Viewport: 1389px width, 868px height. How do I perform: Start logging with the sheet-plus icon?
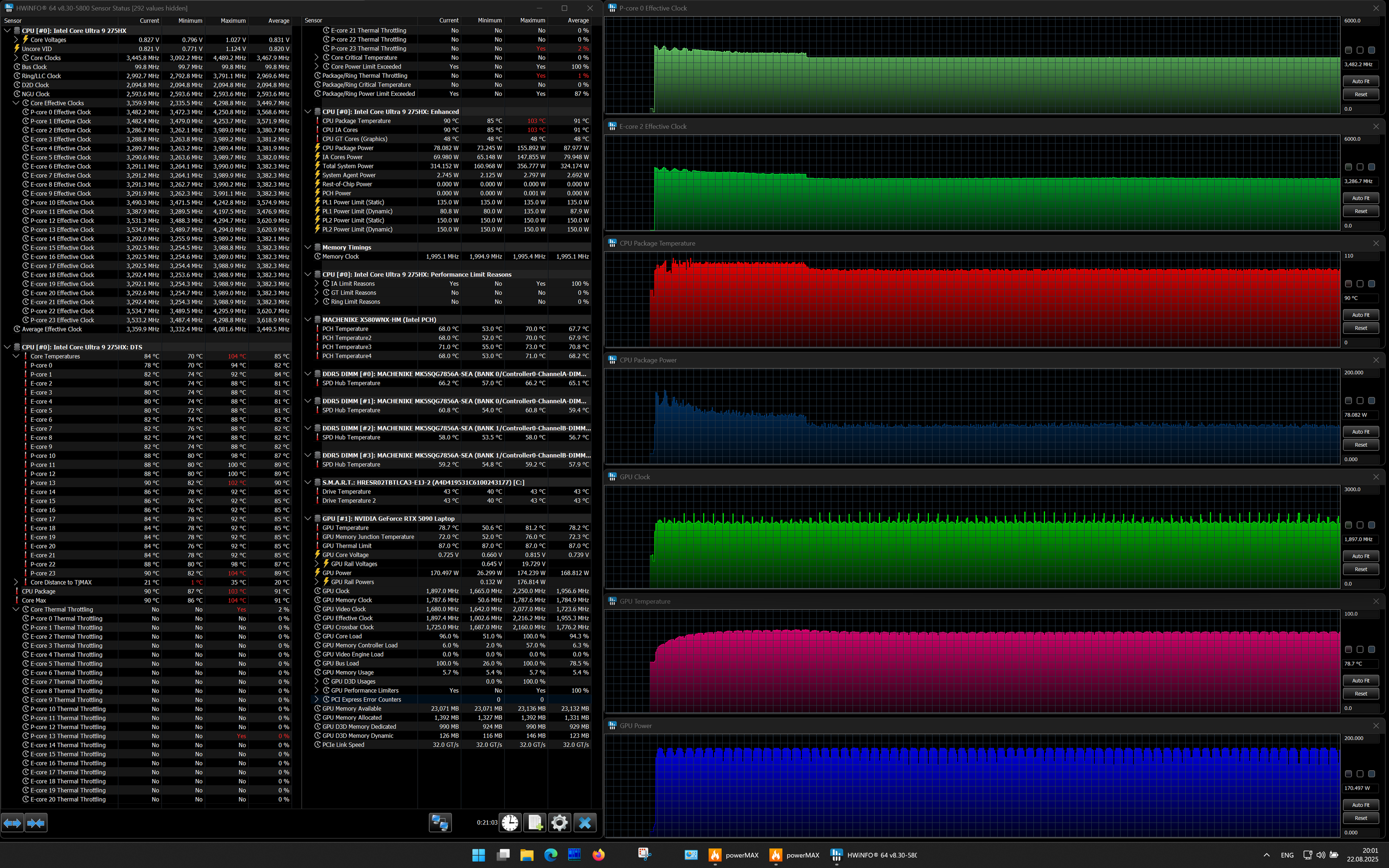point(535,823)
